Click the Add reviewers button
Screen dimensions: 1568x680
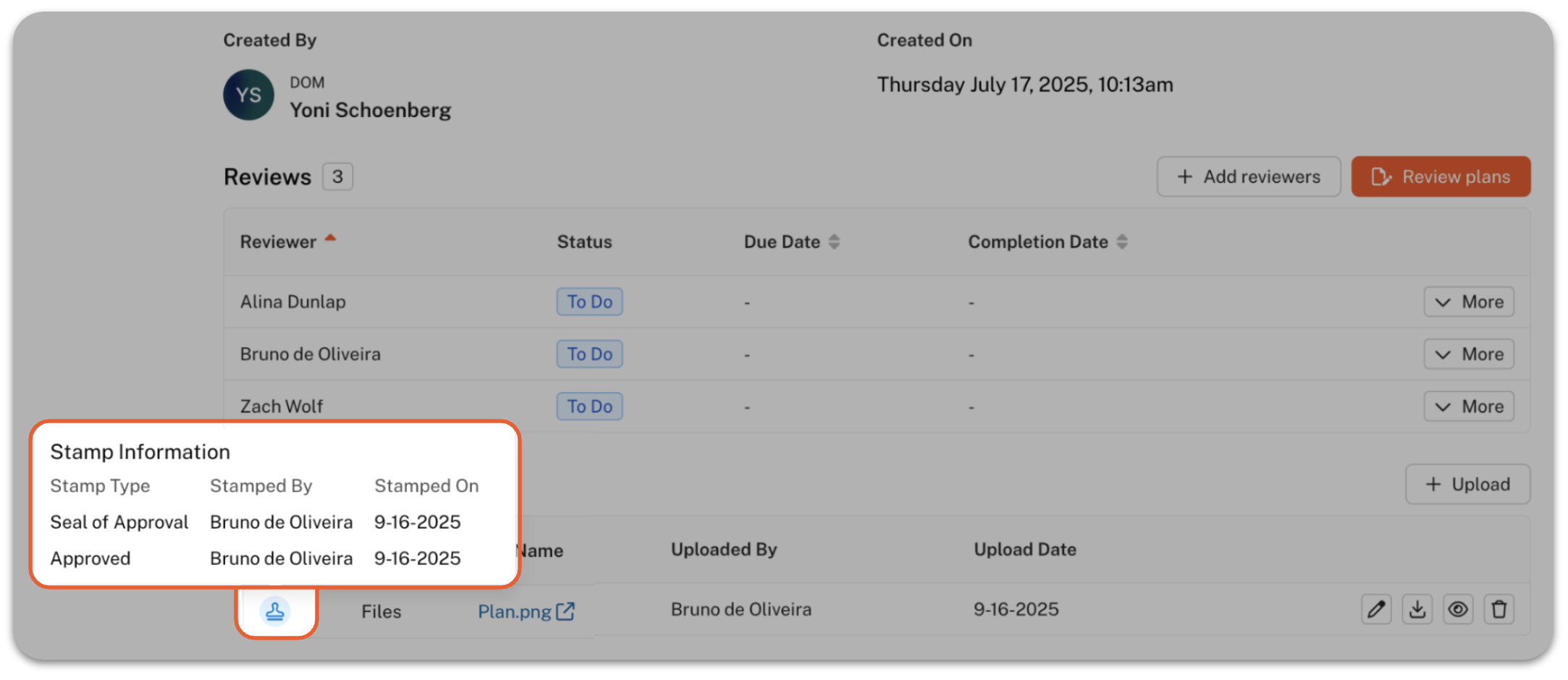click(x=1248, y=177)
